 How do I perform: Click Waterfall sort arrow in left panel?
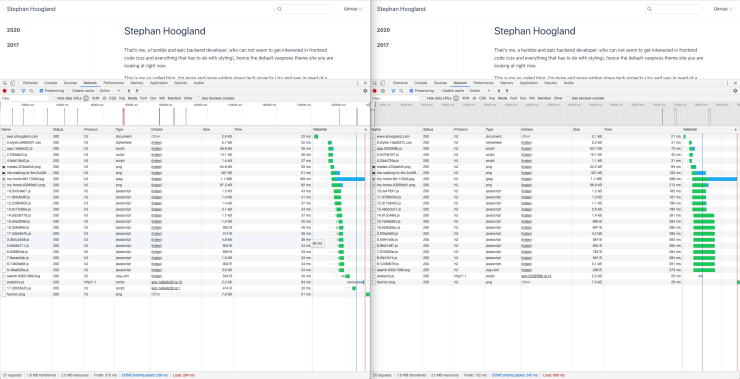coord(365,129)
